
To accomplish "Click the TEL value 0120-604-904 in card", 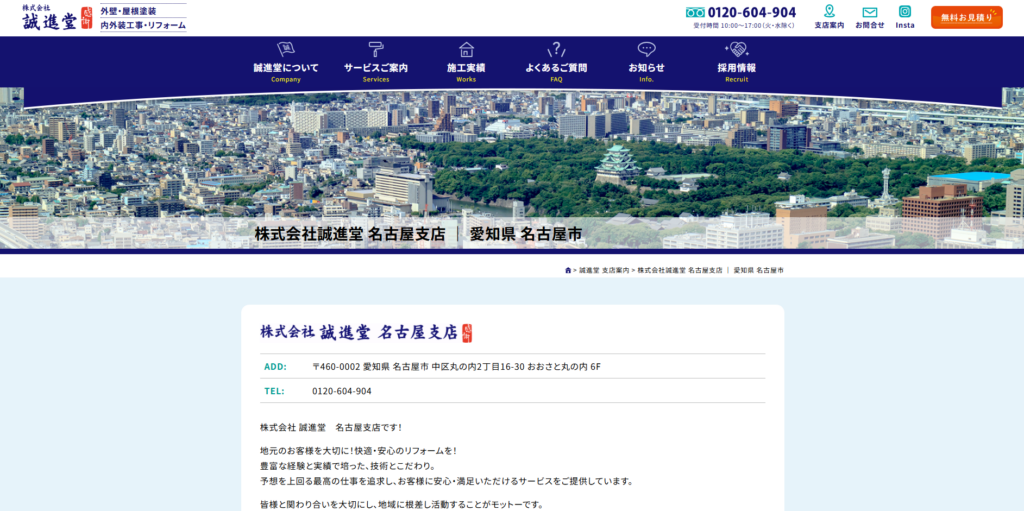I will pyautogui.click(x=342, y=391).
